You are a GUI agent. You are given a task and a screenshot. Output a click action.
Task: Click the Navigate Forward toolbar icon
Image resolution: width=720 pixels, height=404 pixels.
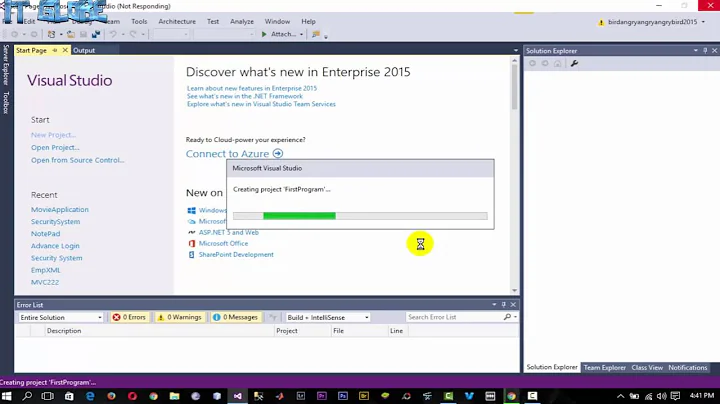[x=34, y=34]
